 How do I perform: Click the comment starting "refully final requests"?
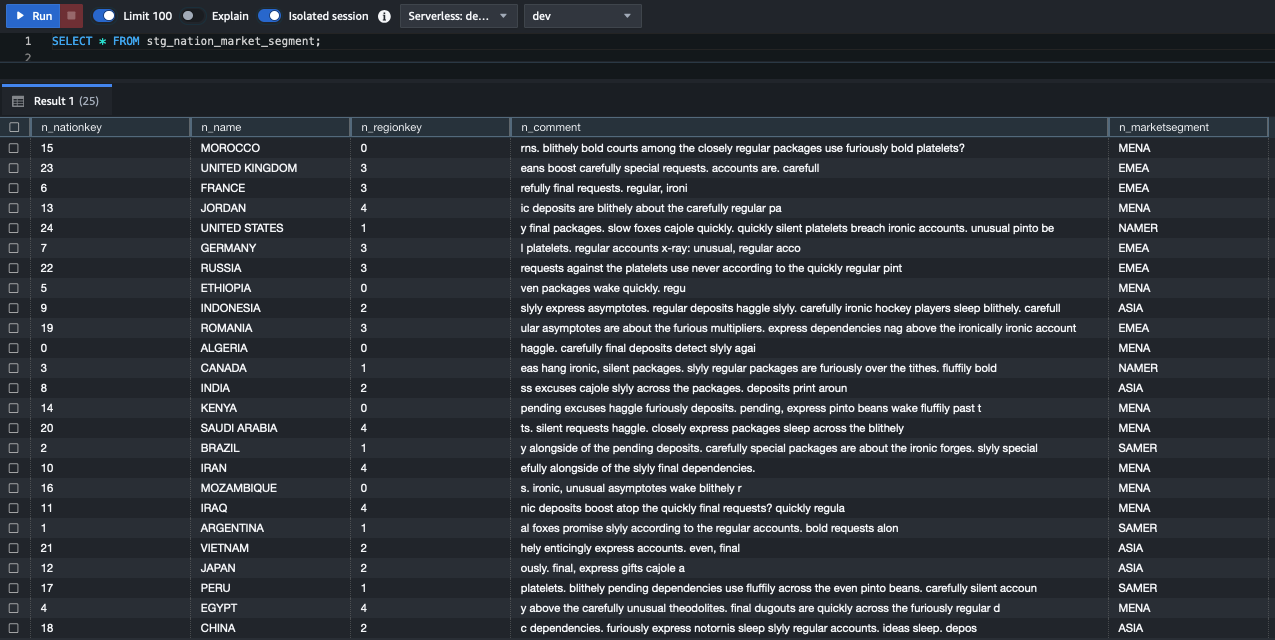pyautogui.click(x=809, y=188)
